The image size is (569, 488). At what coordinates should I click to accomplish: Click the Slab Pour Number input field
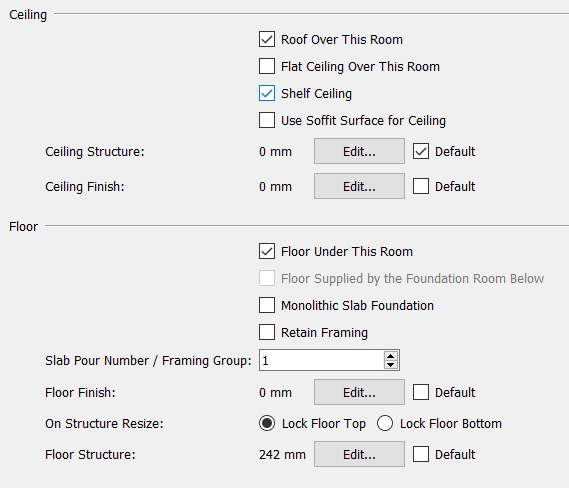322,360
